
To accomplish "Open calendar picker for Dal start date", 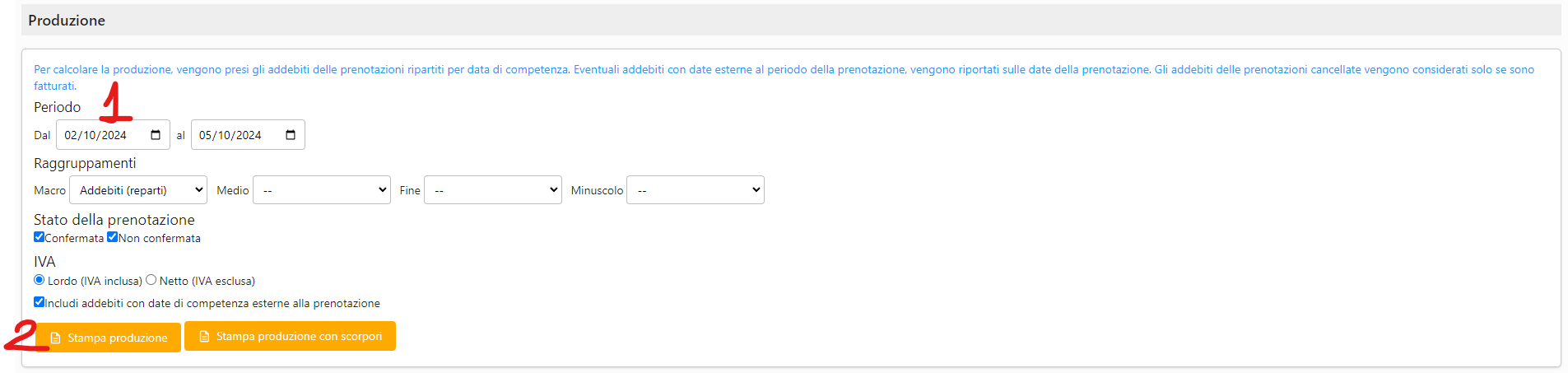I will (x=156, y=135).
